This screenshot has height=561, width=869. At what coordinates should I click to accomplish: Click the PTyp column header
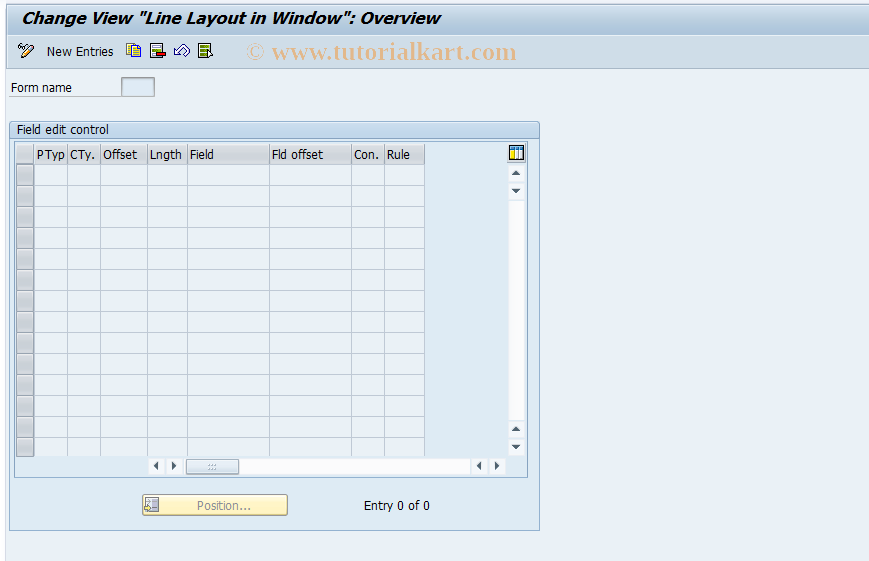click(x=51, y=155)
